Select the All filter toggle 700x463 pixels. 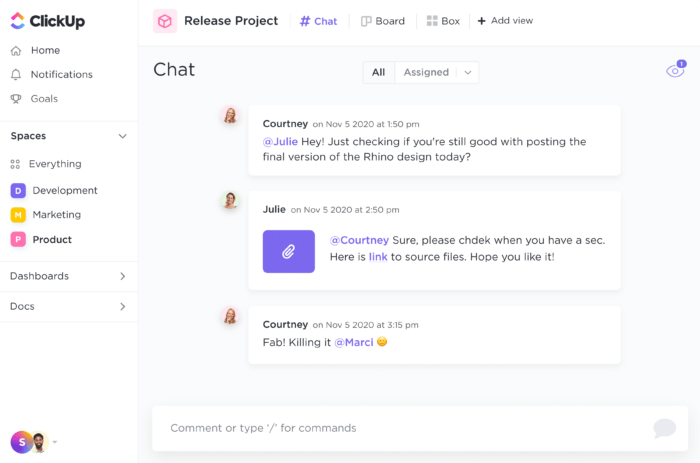378,72
